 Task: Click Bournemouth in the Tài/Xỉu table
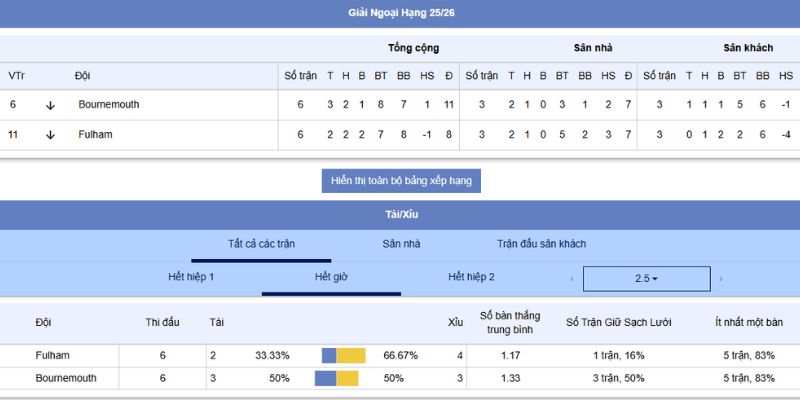pyautogui.click(x=66, y=378)
